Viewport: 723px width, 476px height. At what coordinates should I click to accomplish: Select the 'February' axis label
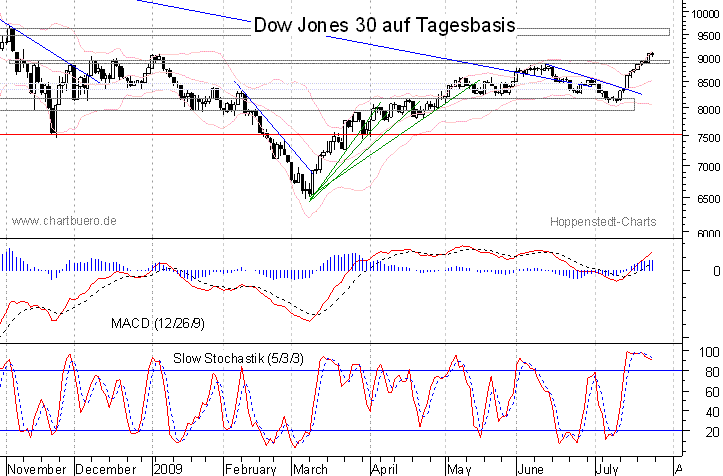coord(250,470)
